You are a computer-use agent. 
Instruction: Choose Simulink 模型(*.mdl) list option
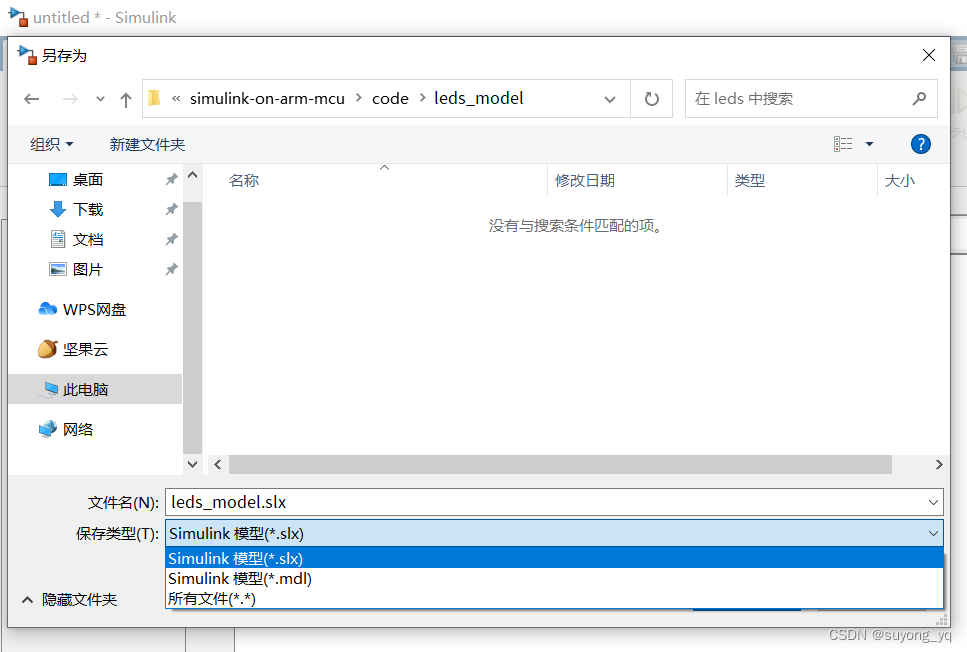pos(554,579)
